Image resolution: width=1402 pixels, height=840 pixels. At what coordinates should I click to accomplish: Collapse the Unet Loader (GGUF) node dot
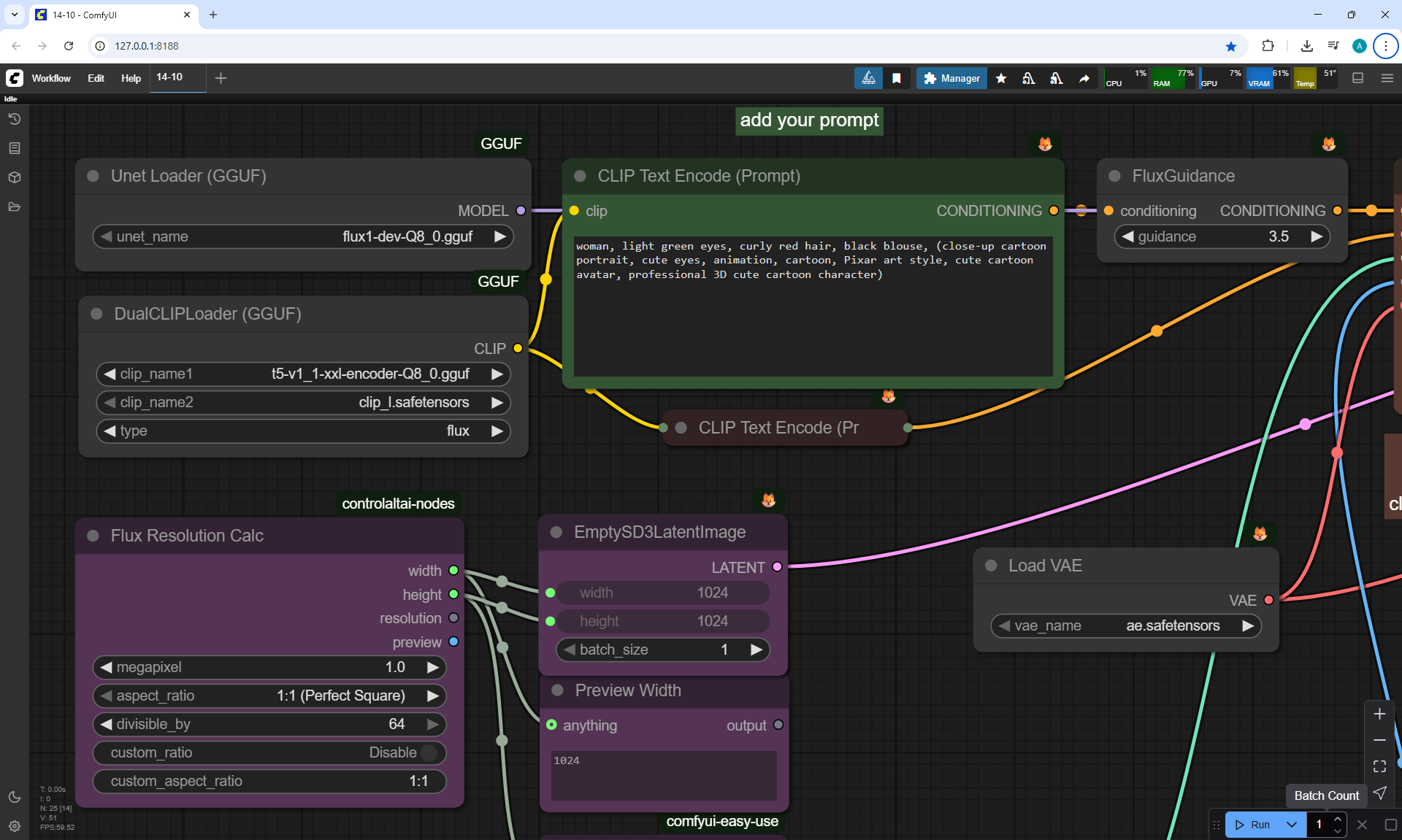pos(93,176)
